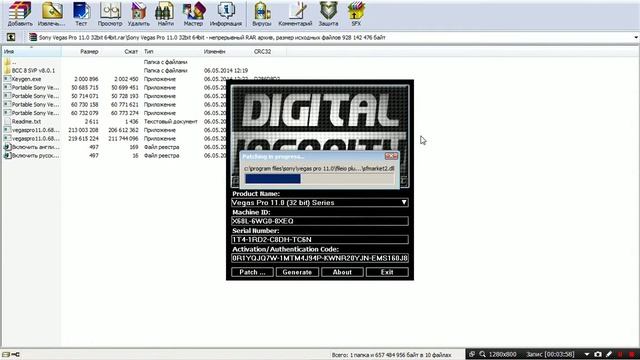Click the Извлечь (Extract) toolbar icon
Viewport: 640px width, 360px height.
51,14
